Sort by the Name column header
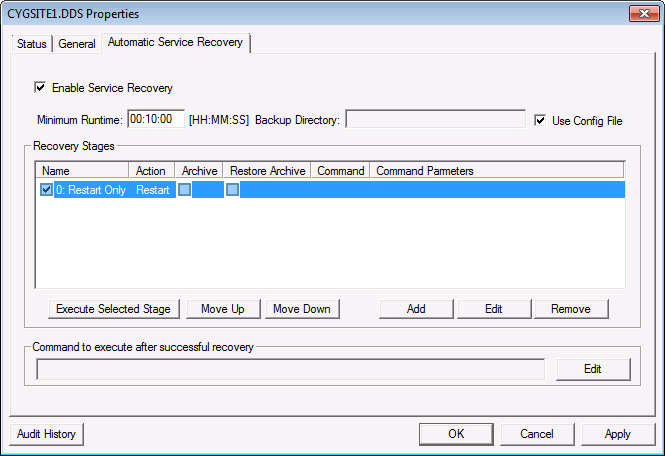 pos(82,171)
